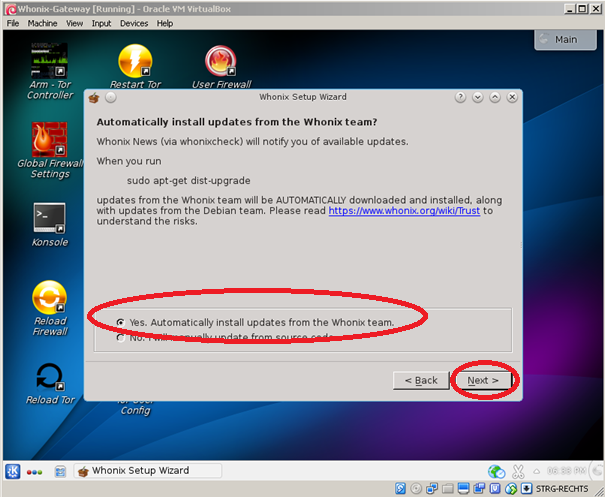
Task: Click the wizard help question mark button
Action: click(460, 97)
